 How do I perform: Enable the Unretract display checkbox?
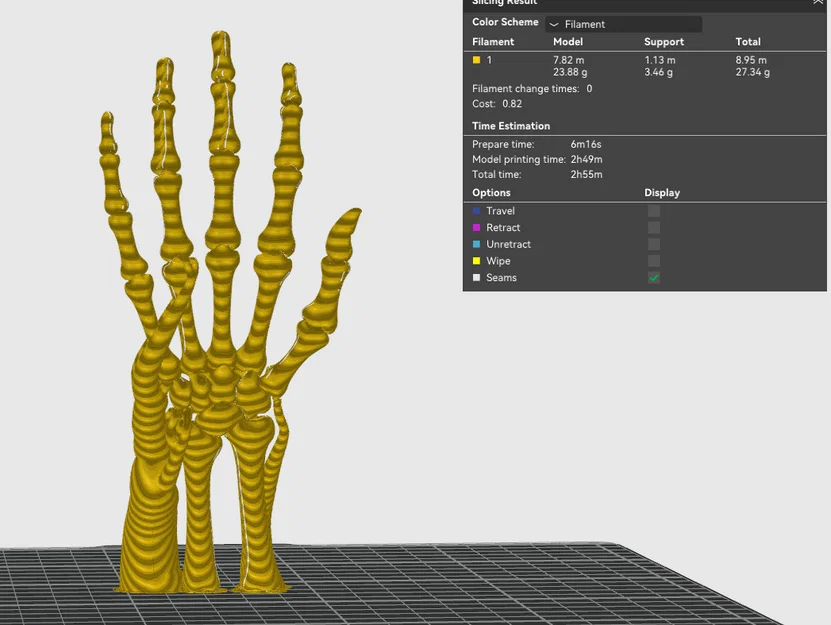pos(654,244)
